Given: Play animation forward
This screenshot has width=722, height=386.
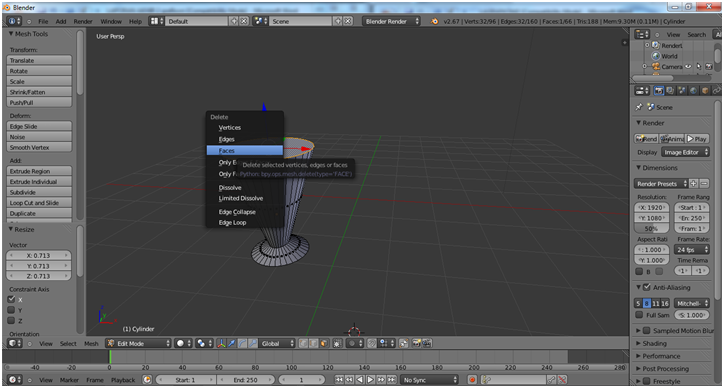Looking at the screenshot, I should coord(370,380).
